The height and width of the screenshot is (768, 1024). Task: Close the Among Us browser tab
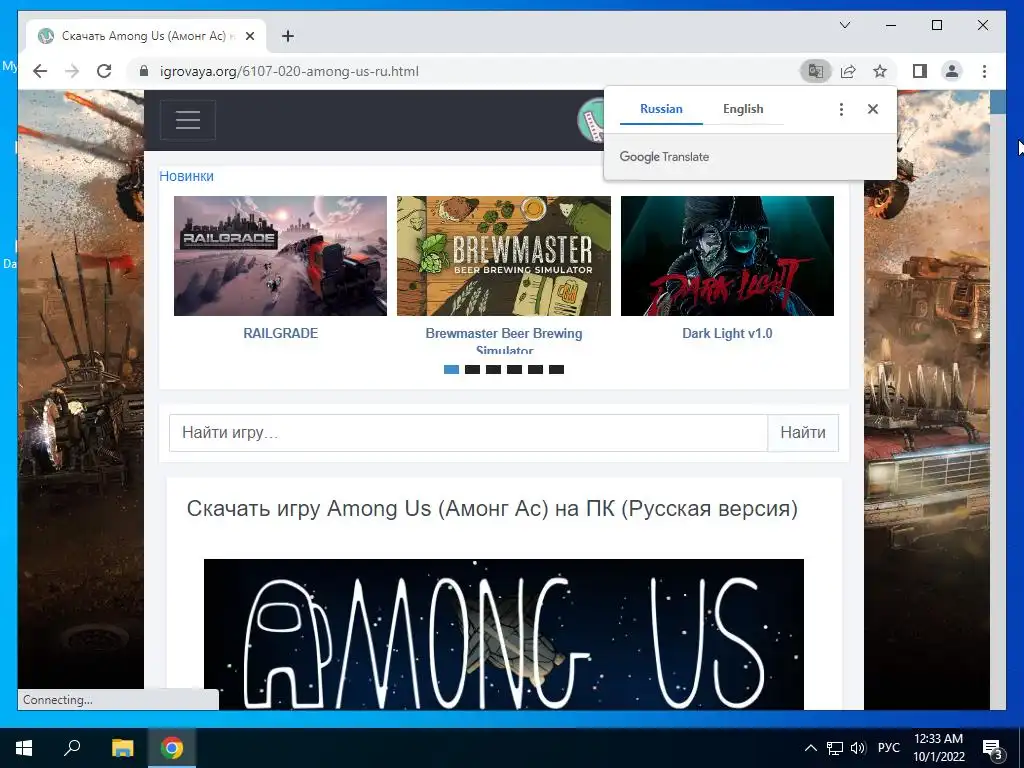click(249, 36)
